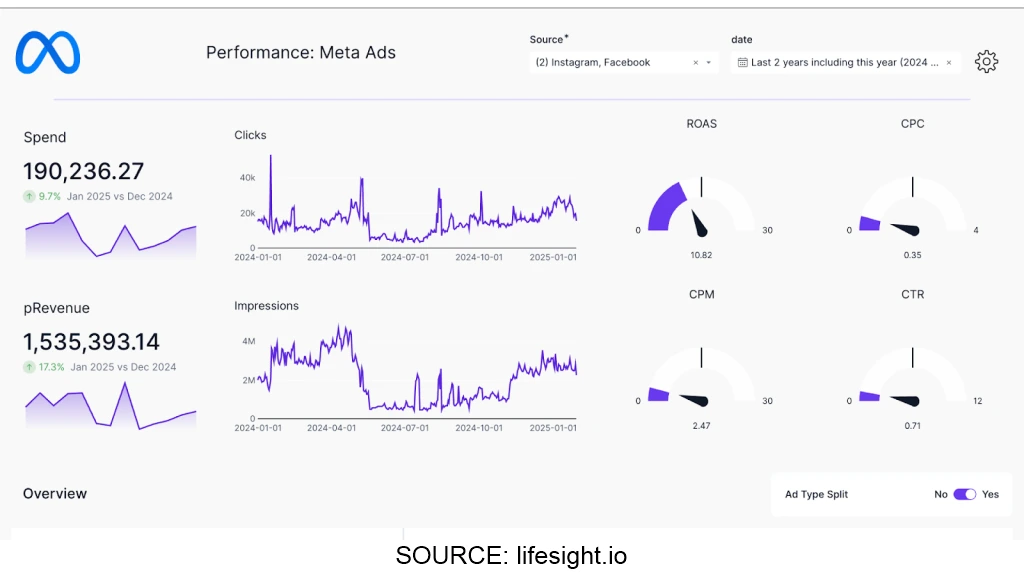Click the Spend metric showing 190,236.27
Screen dimensions: 1024x576
[x=84, y=171]
